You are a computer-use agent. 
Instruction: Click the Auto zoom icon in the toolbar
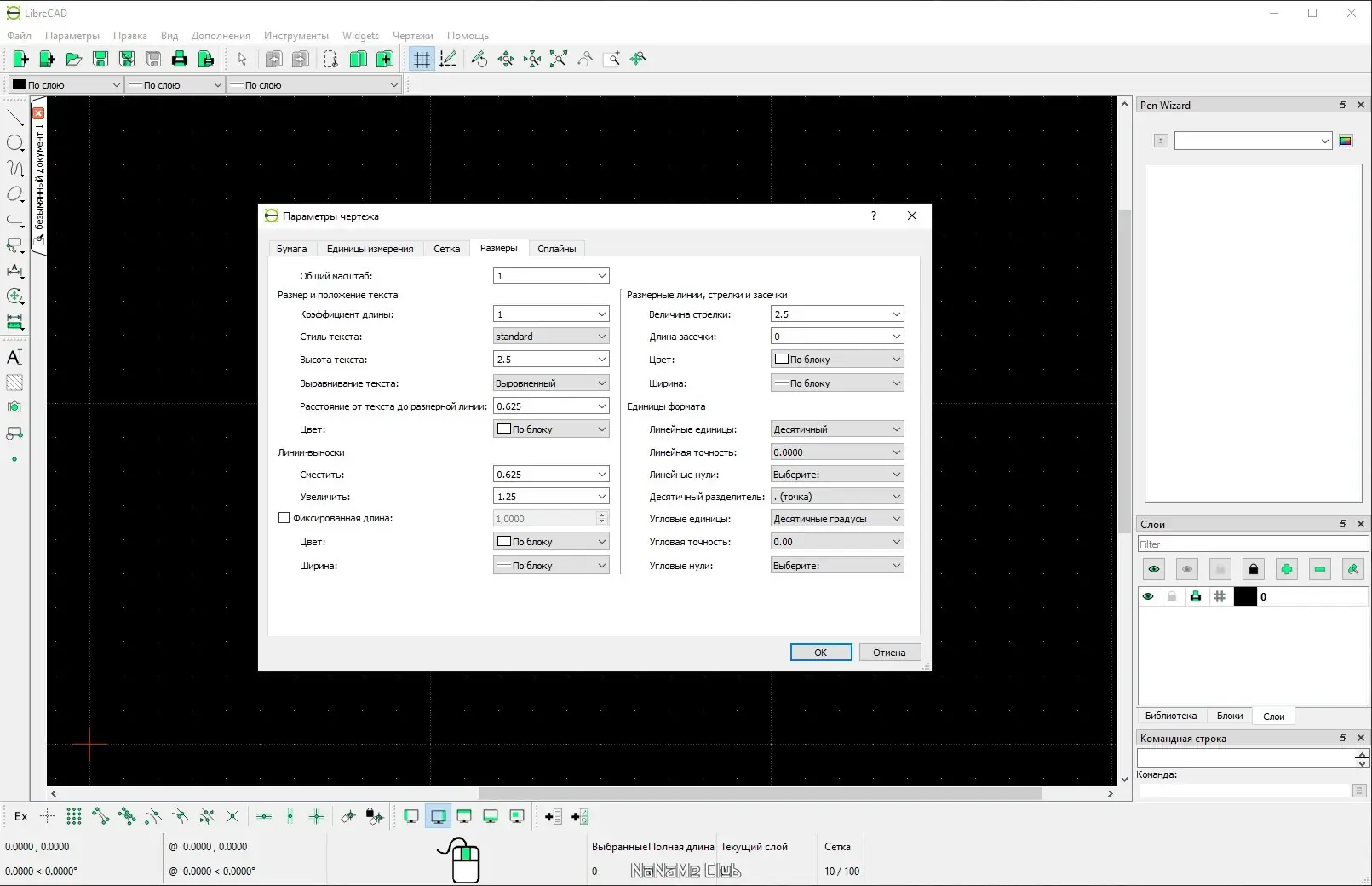point(558,59)
